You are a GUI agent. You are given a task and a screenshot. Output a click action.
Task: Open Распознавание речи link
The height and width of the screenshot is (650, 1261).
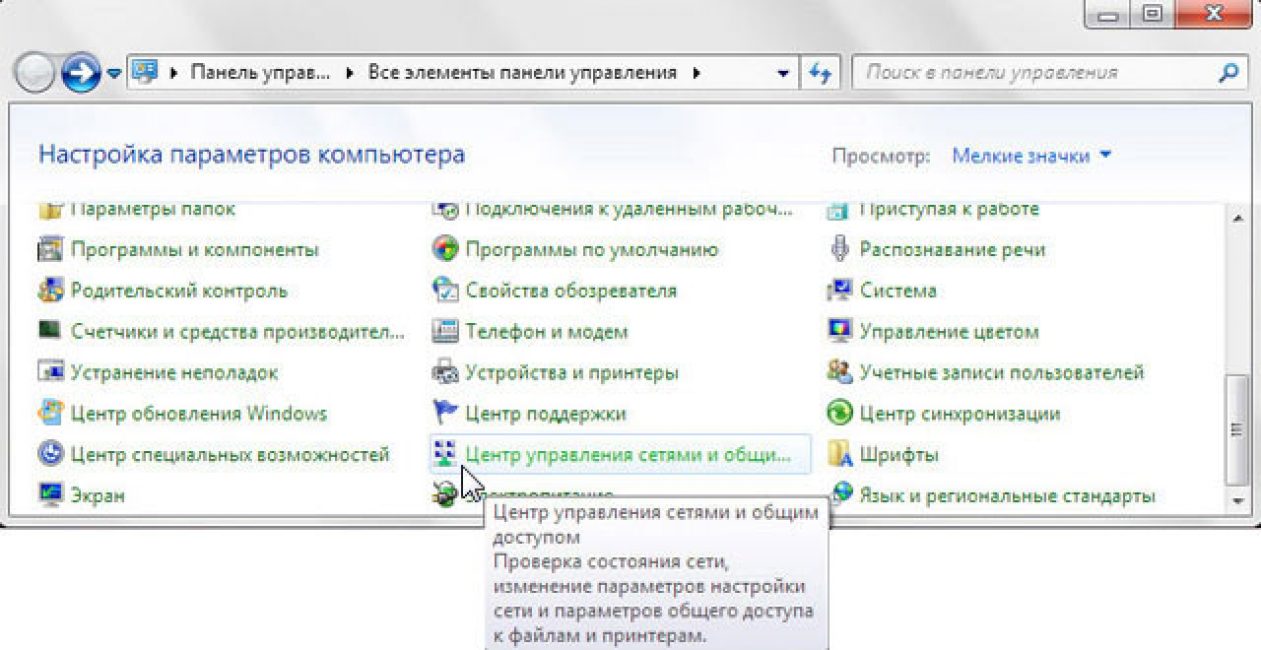pos(953,249)
